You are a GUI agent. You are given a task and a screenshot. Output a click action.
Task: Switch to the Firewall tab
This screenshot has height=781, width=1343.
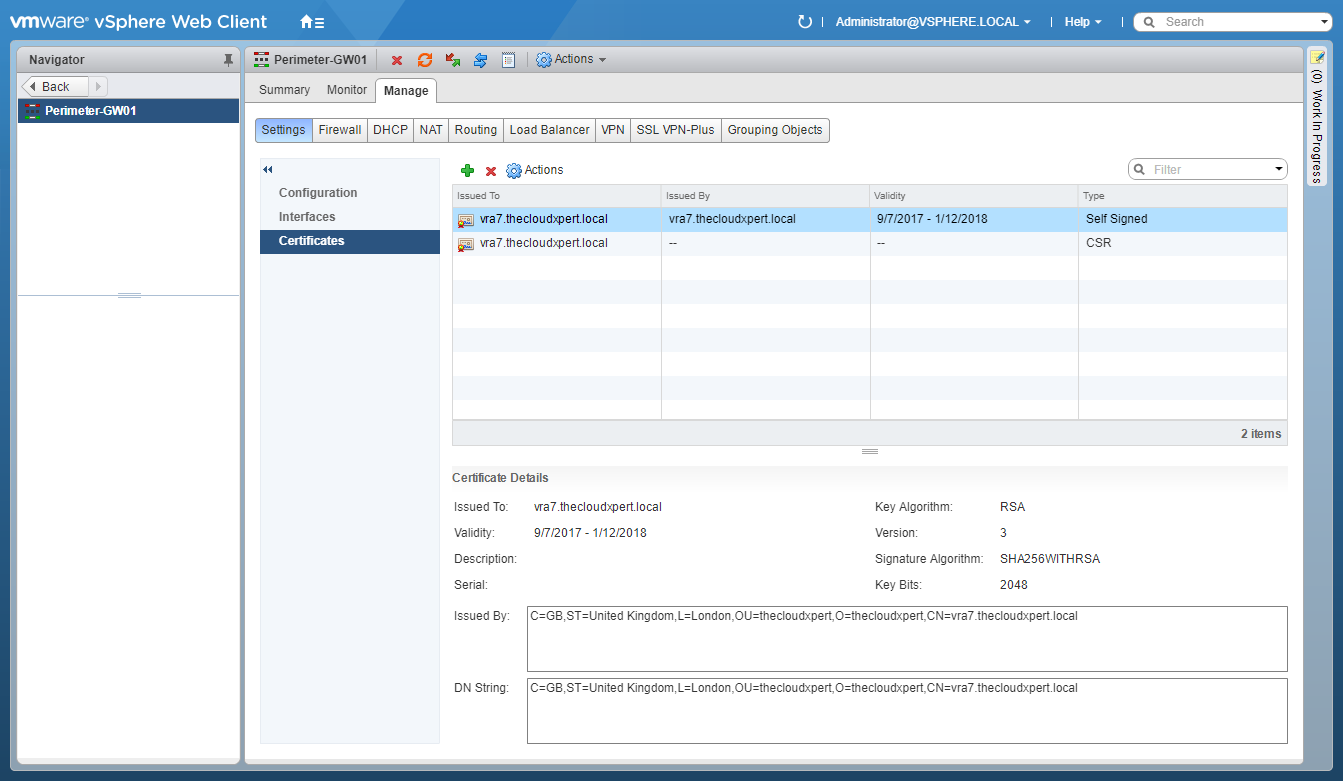(340, 130)
